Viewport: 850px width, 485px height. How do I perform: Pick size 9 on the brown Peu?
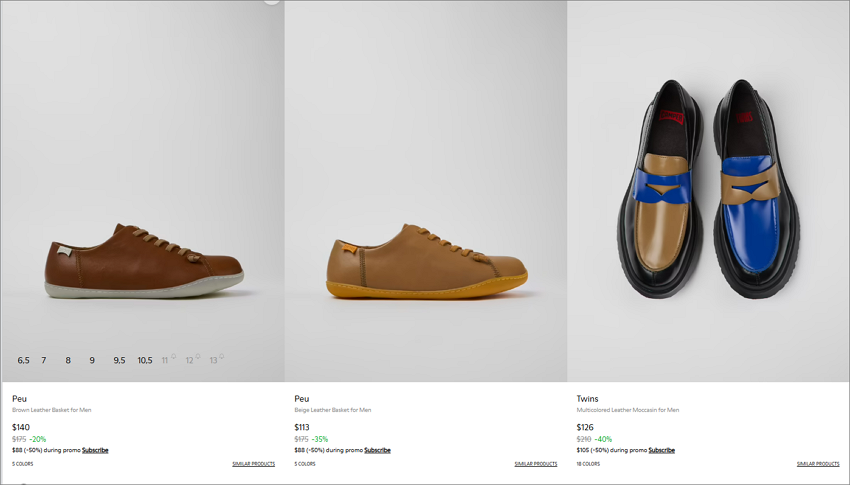(92, 360)
